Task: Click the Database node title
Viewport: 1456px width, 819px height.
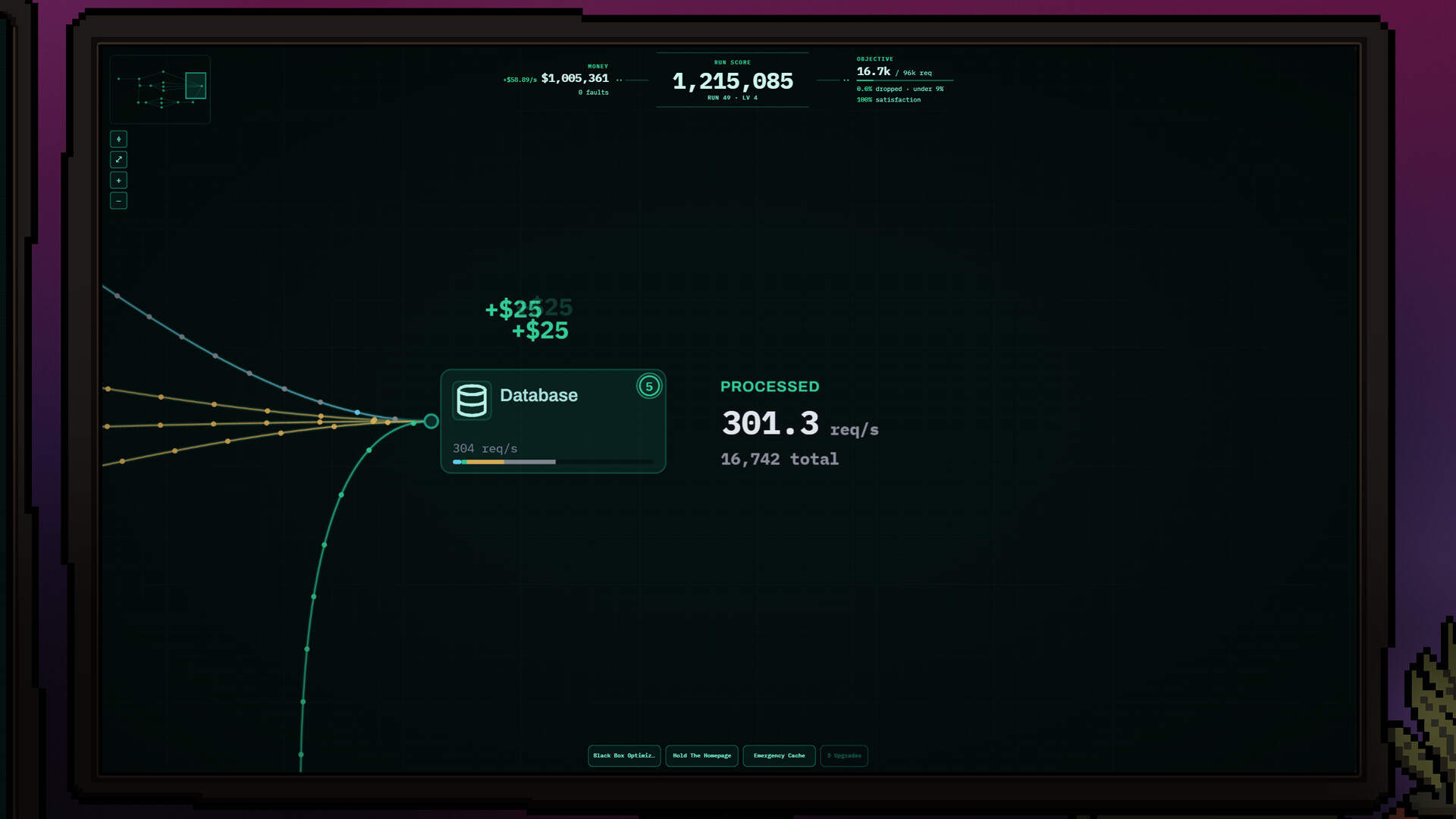Action: (538, 395)
